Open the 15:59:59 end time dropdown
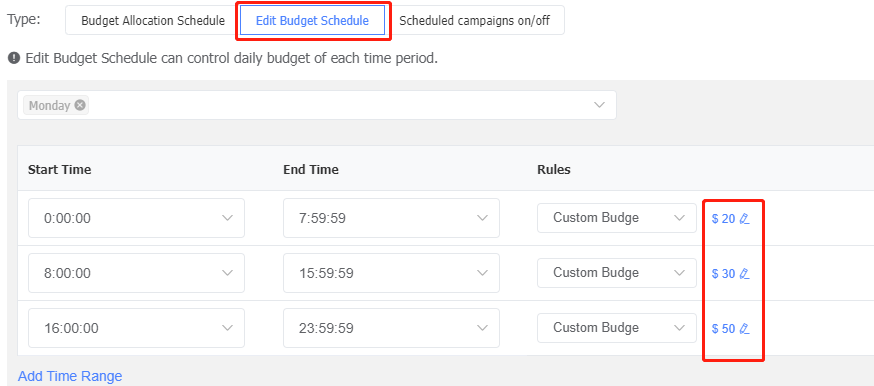The height and width of the screenshot is (386, 874). point(391,273)
